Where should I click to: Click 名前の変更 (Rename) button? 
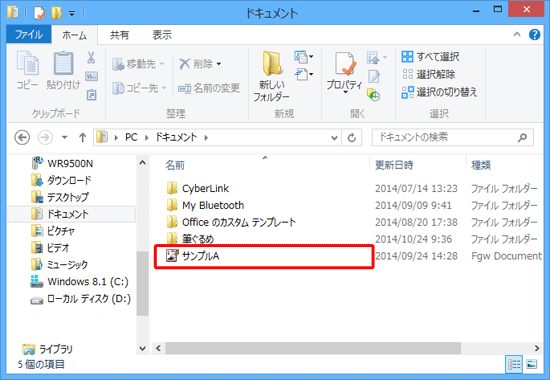click(x=209, y=88)
